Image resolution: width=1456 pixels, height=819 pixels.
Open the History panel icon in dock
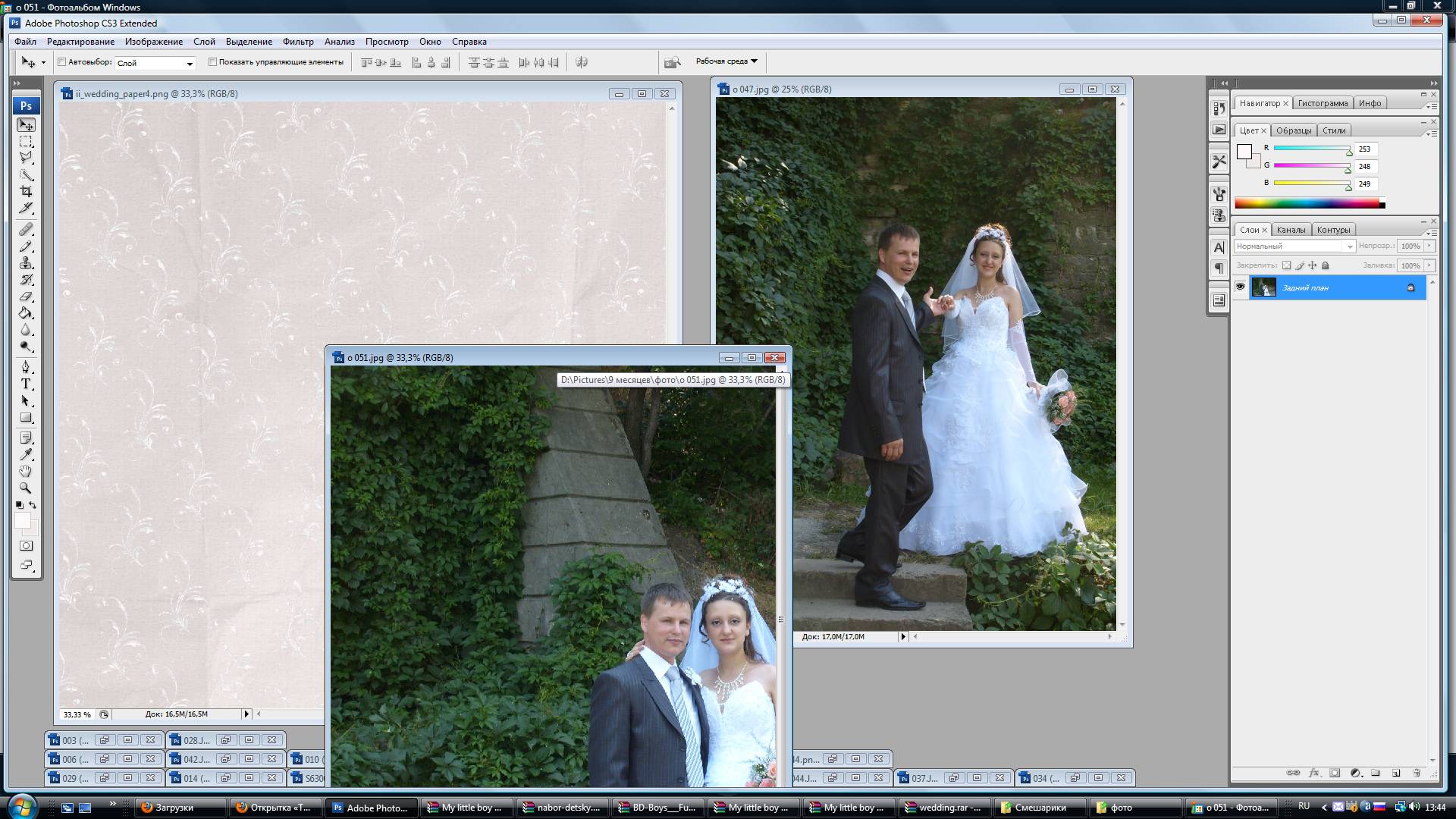pos(1219,108)
